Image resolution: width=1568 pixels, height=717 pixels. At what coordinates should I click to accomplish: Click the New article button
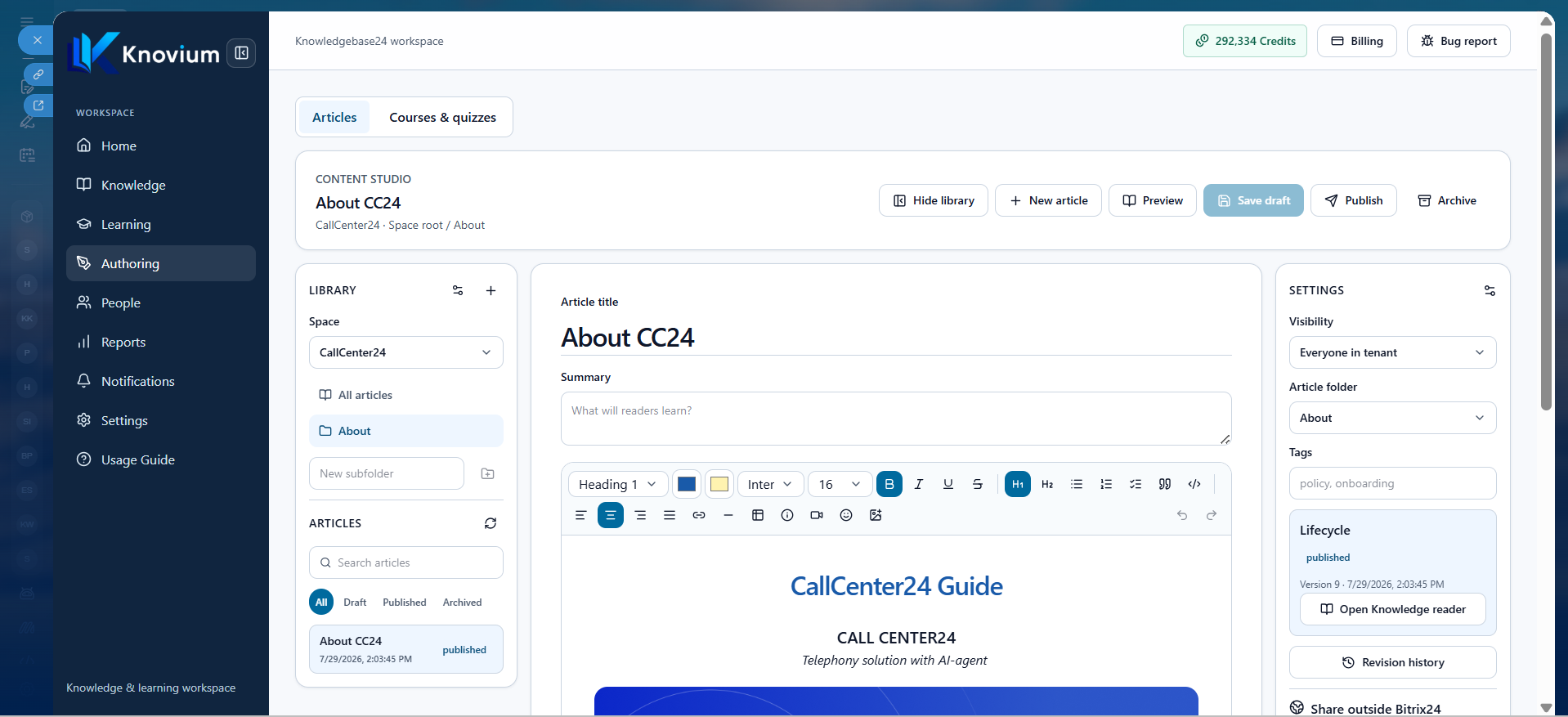pyautogui.click(x=1048, y=200)
